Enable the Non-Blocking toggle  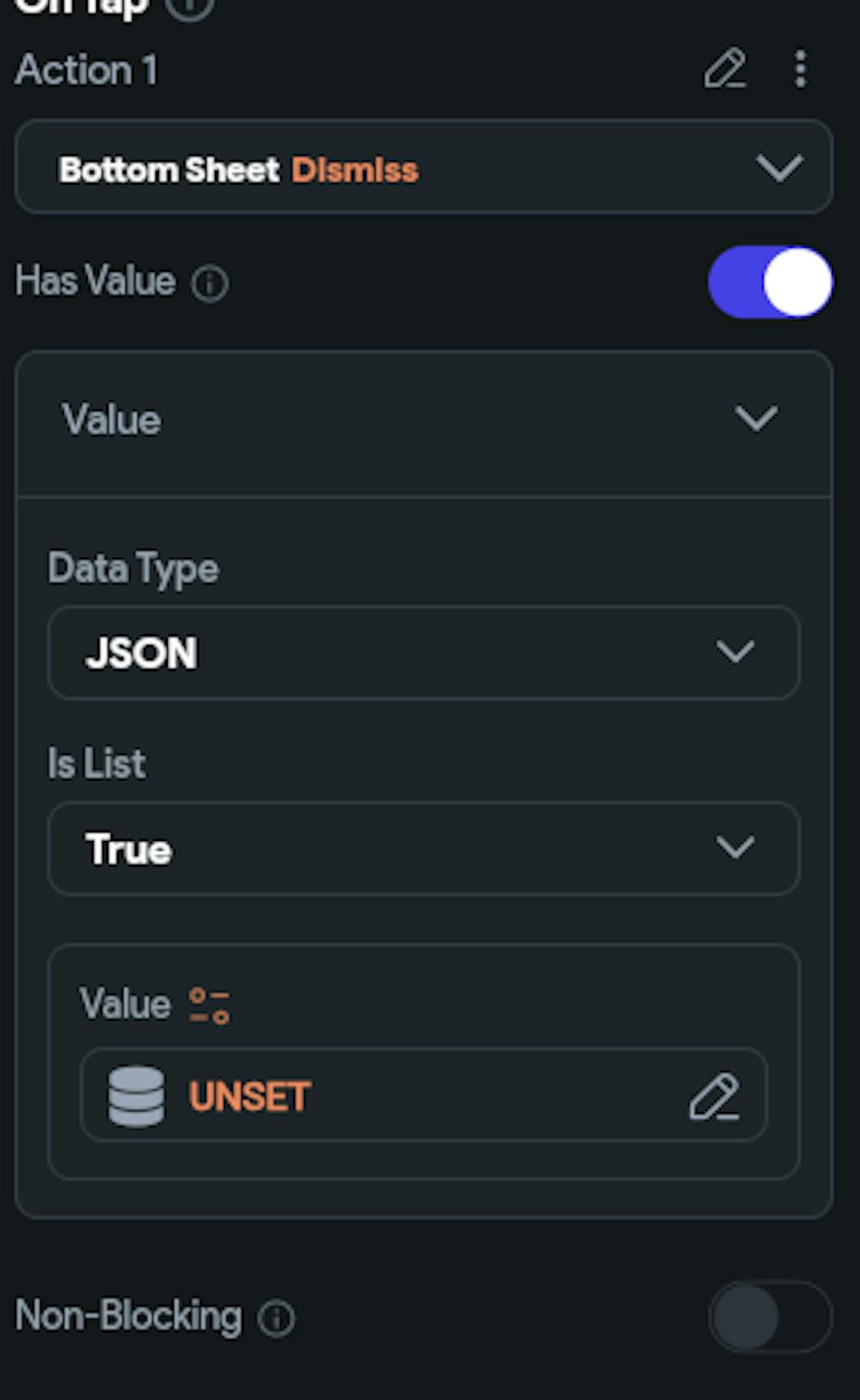[770, 1317]
